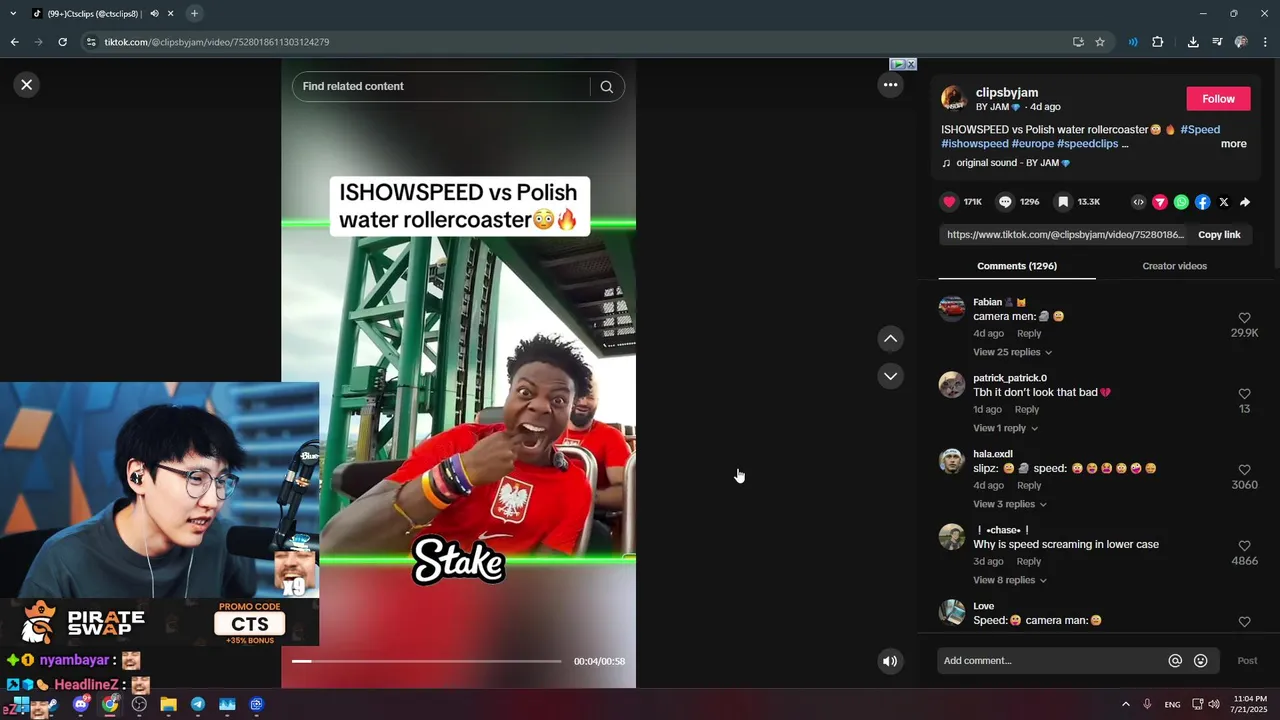Go to previous video with up arrow

pos(890,339)
